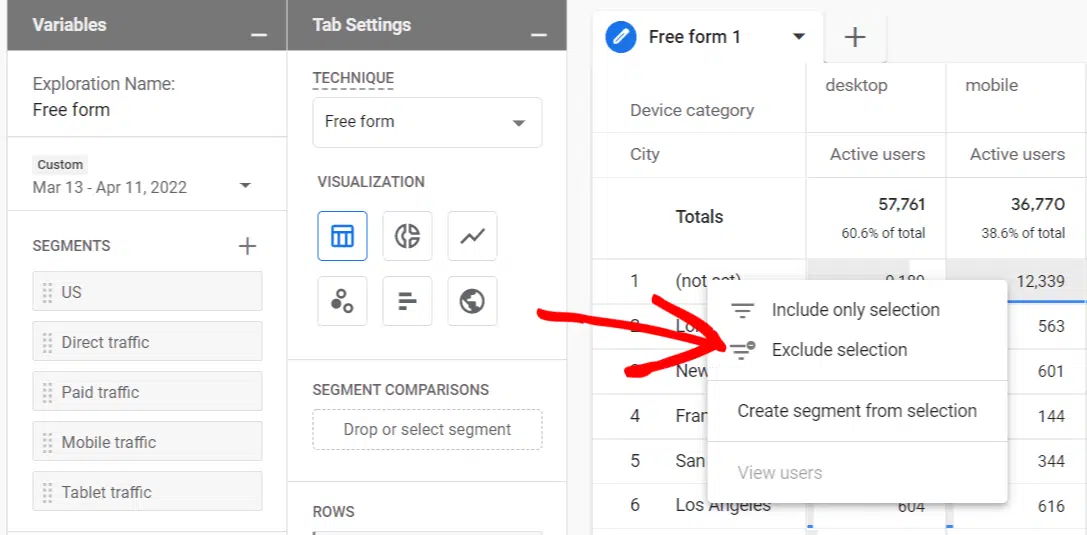The width and height of the screenshot is (1087, 535).
Task: Open the Technique Free form dropdown
Action: [x=427, y=122]
